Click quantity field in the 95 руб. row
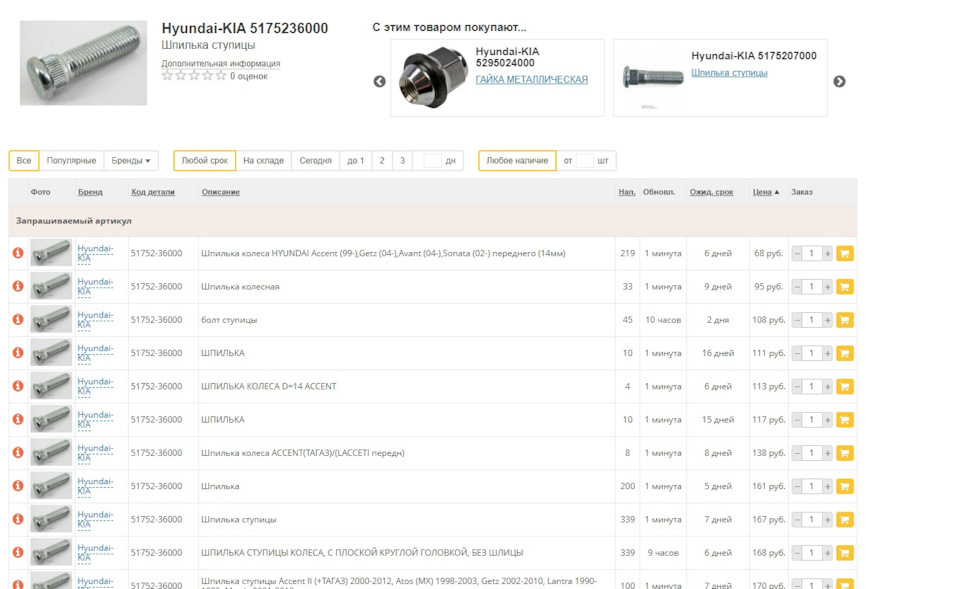Viewport: 960px width, 589px height. [x=812, y=287]
